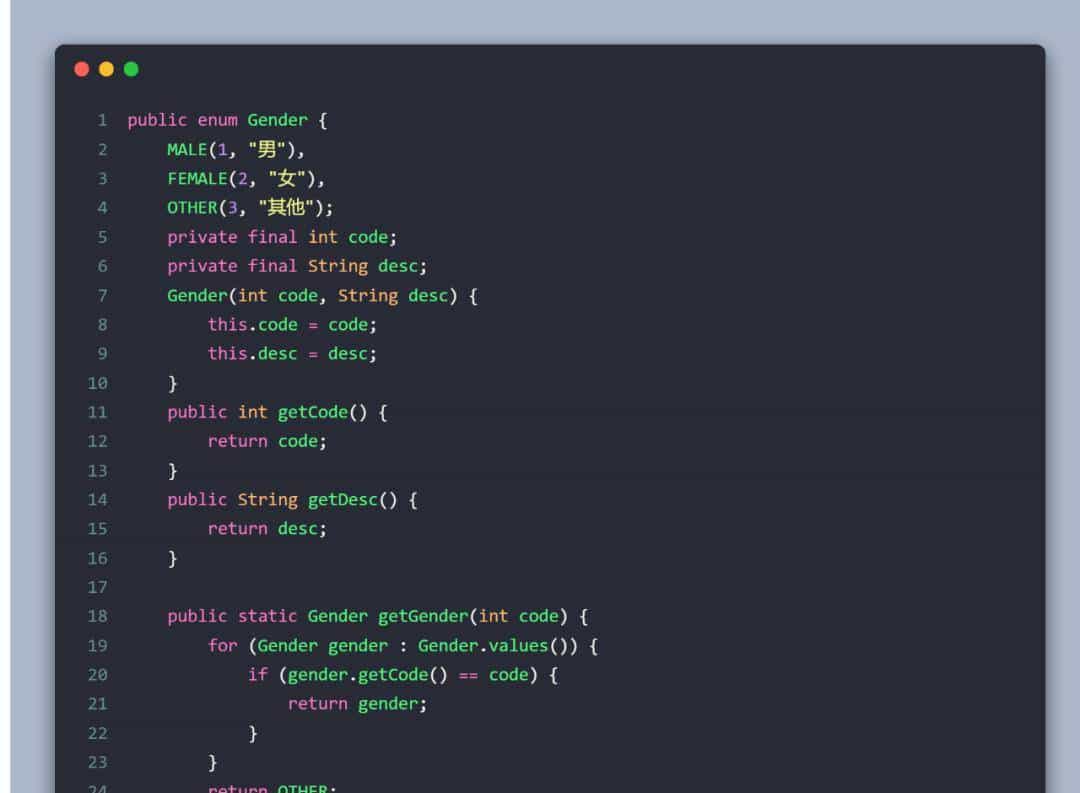Click line number 23
1080x793 pixels.
point(97,762)
